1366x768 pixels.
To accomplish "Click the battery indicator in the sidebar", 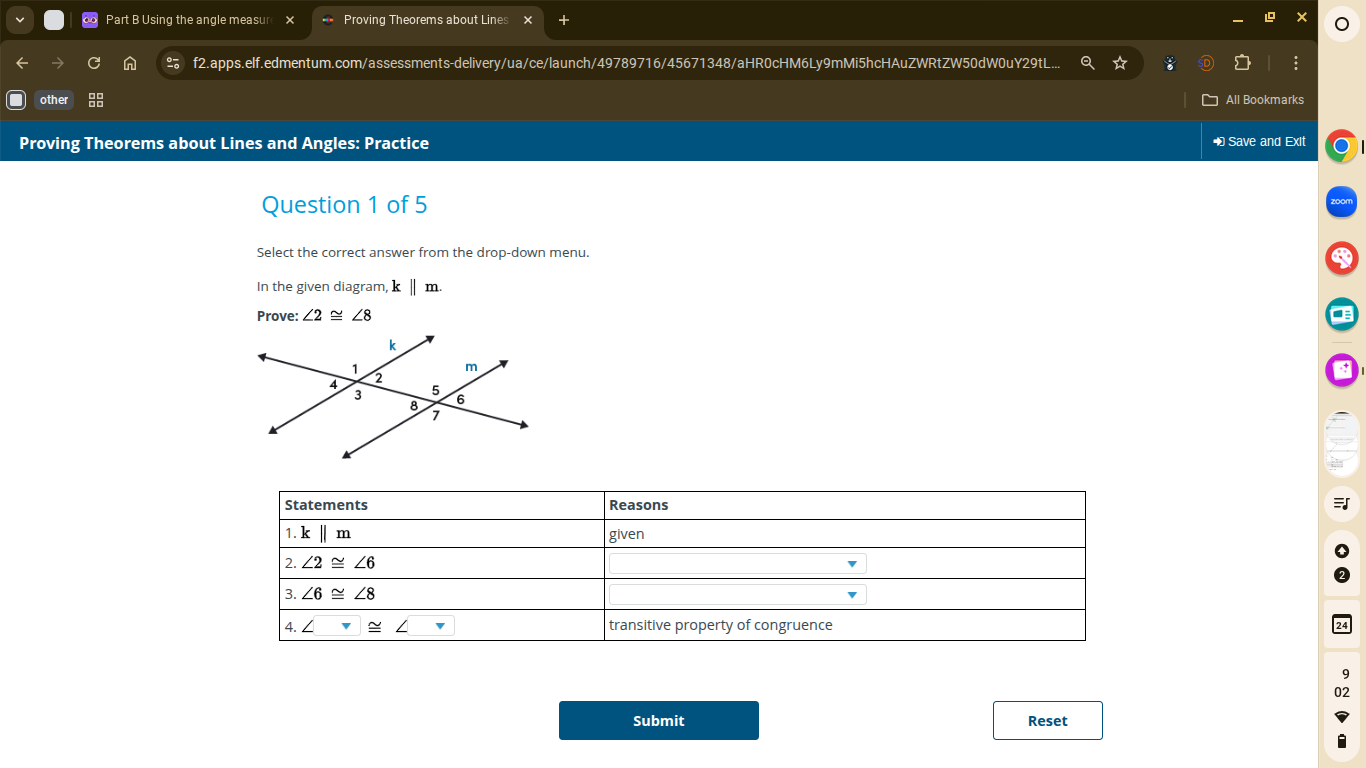I will point(1341,741).
